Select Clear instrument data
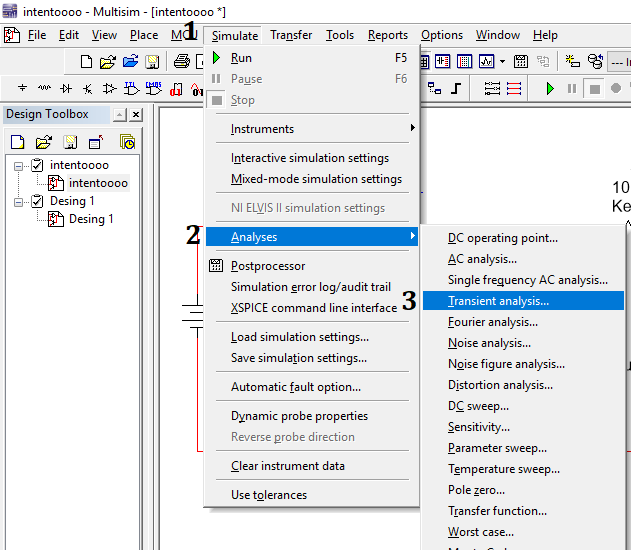Image resolution: width=631 pixels, height=550 pixels. [x=312, y=466]
